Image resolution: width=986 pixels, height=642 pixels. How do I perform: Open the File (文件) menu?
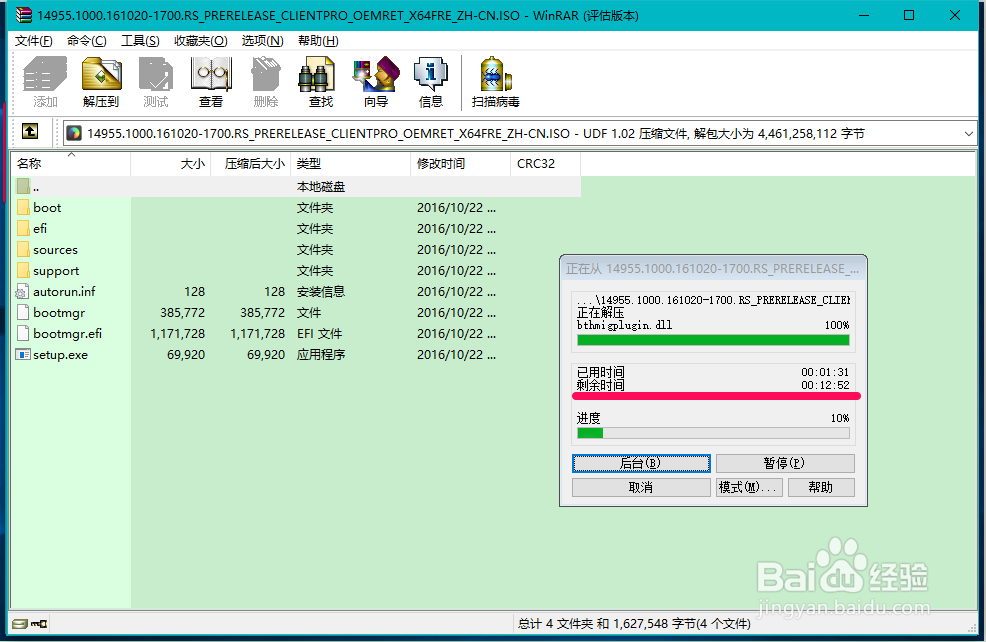33,41
